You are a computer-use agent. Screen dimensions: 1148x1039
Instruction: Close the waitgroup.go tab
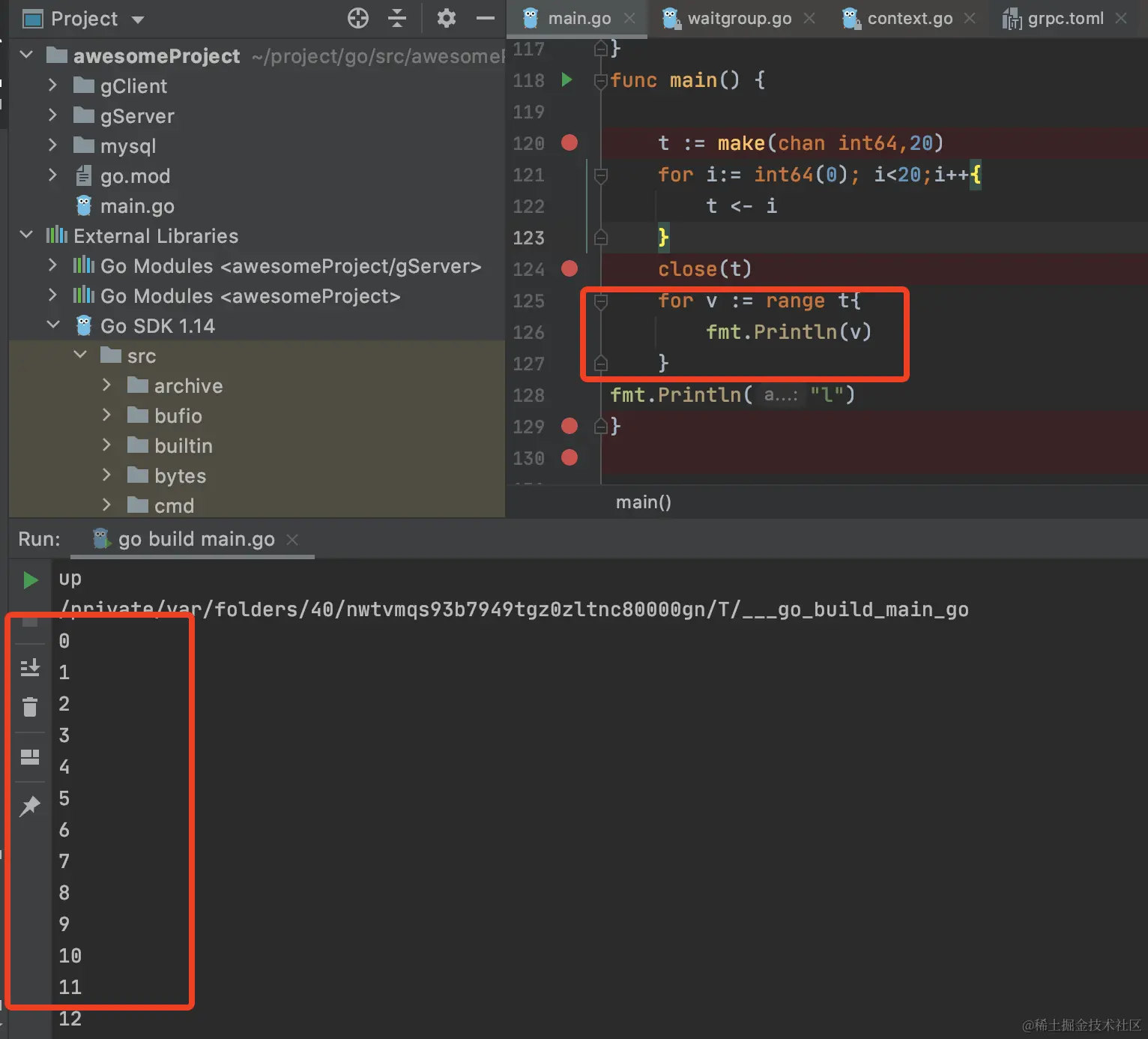click(809, 18)
